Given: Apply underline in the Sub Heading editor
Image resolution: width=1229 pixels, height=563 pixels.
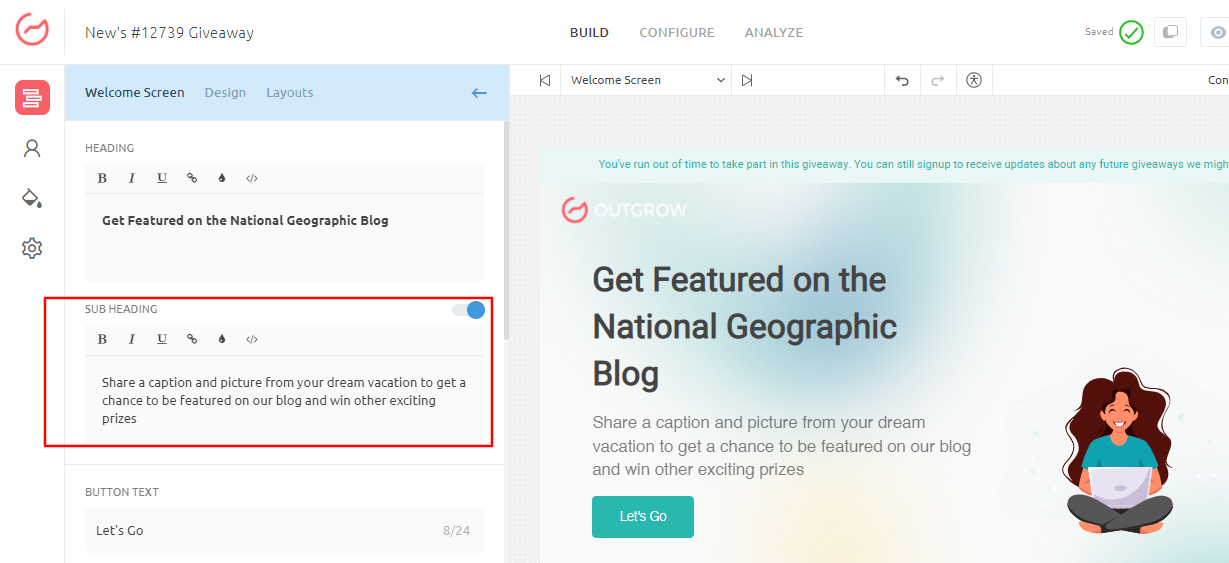Looking at the screenshot, I should coord(162,339).
